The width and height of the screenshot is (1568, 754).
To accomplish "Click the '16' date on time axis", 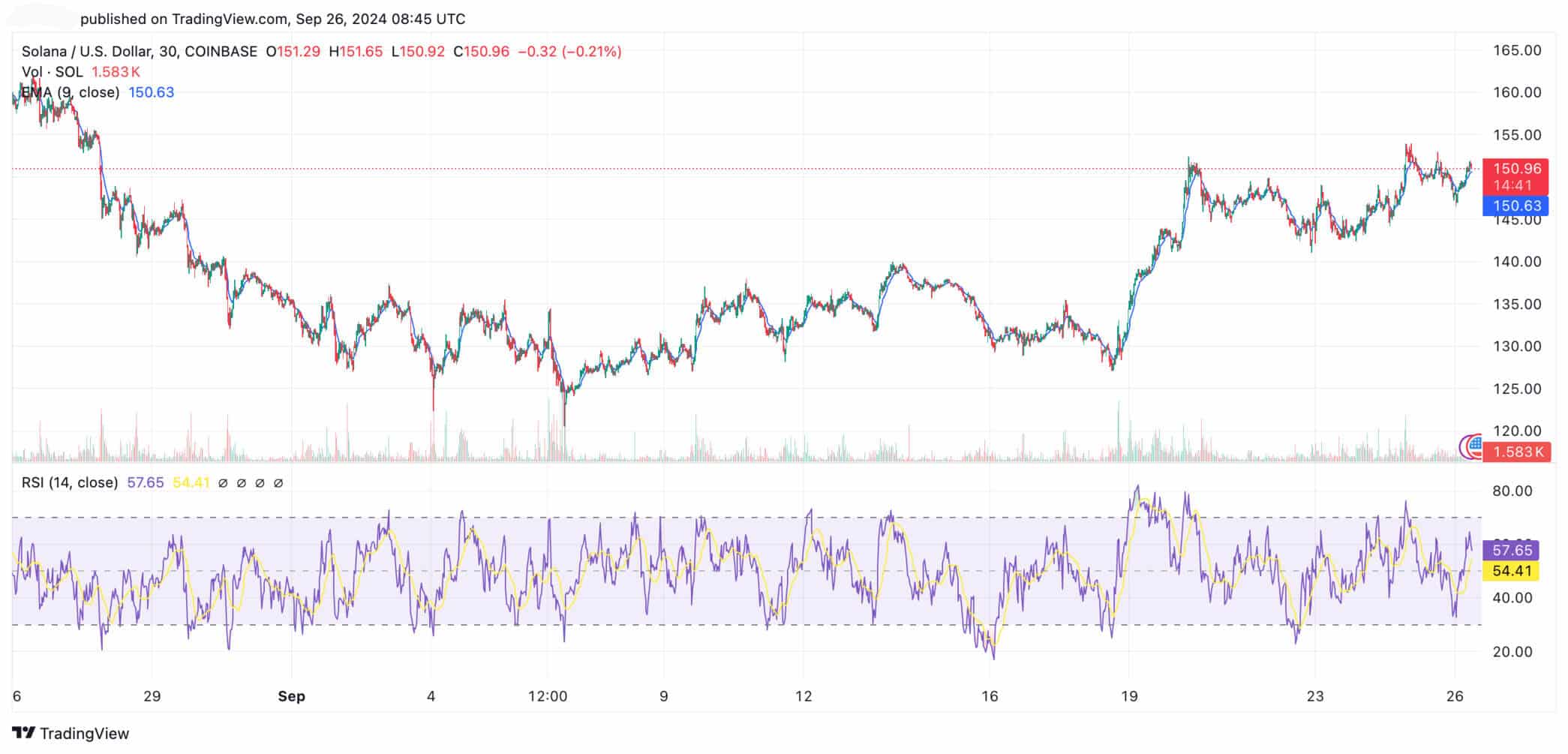I will point(990,696).
